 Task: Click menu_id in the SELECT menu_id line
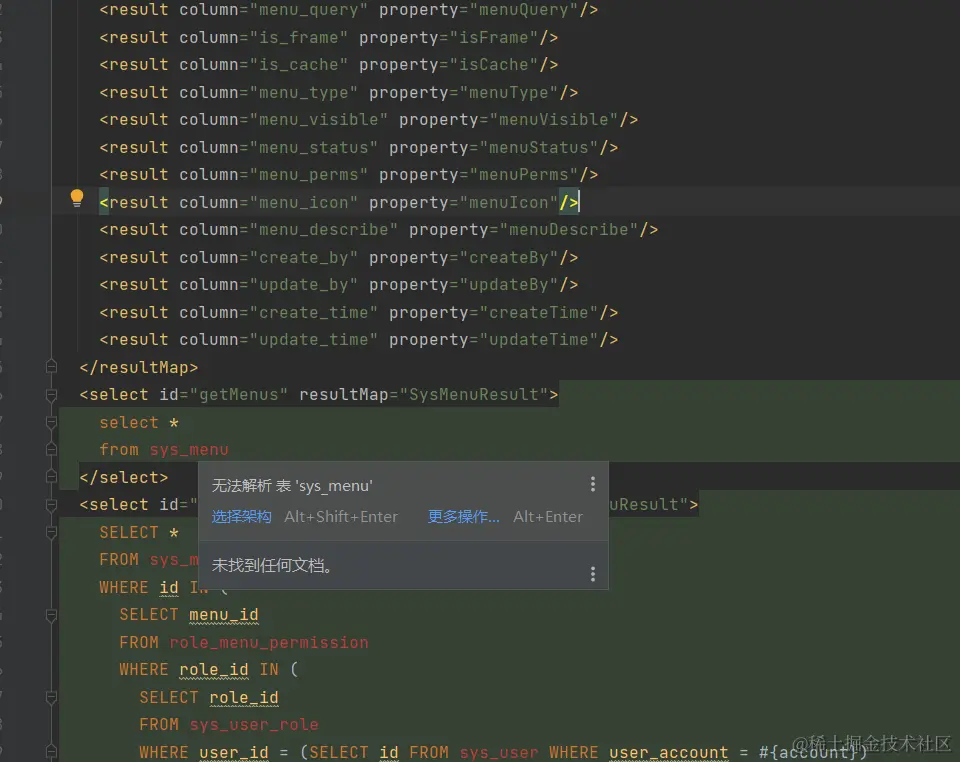223,614
